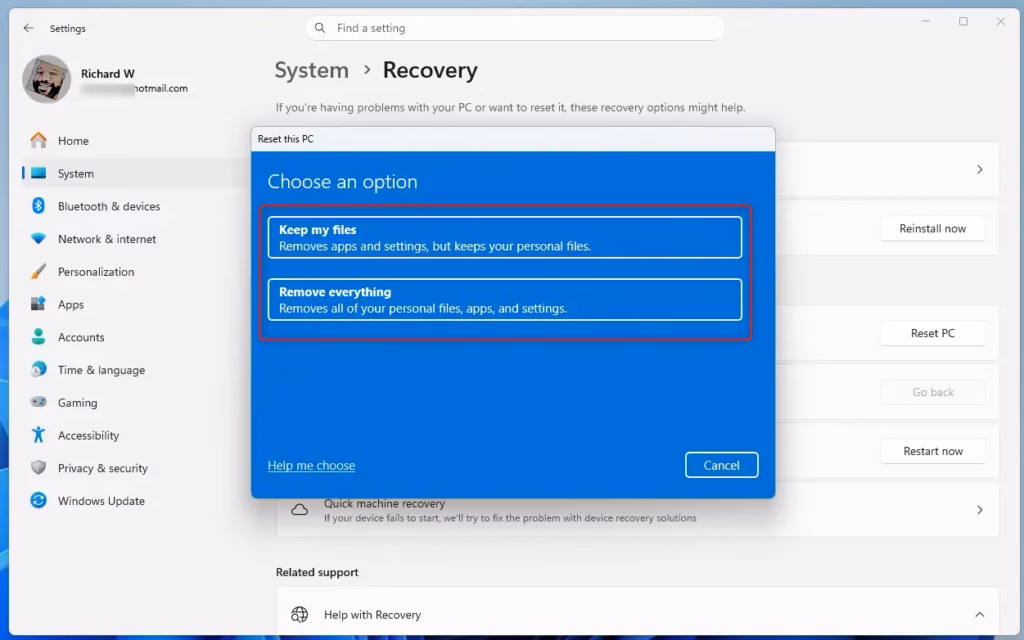Screen dimensions: 1024x640
Task: Choose the Keep my files option
Action: 505,236
